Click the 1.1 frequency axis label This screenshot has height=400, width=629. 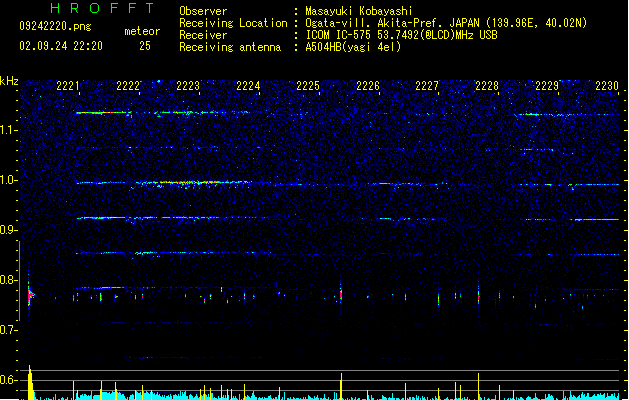(9, 130)
